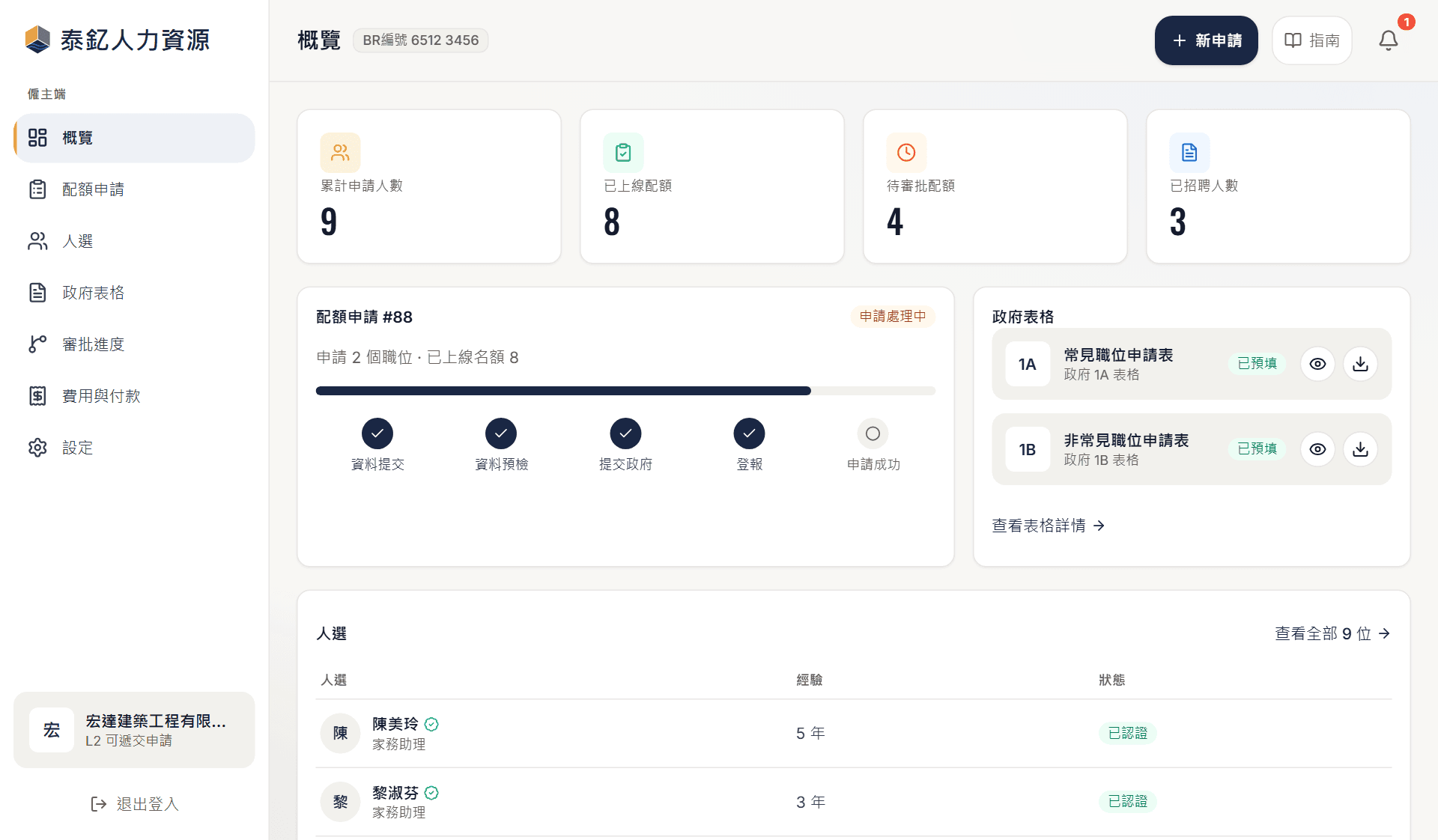The width and height of the screenshot is (1438, 840).
Task: Click 退出登入 to log out
Action: (135, 804)
